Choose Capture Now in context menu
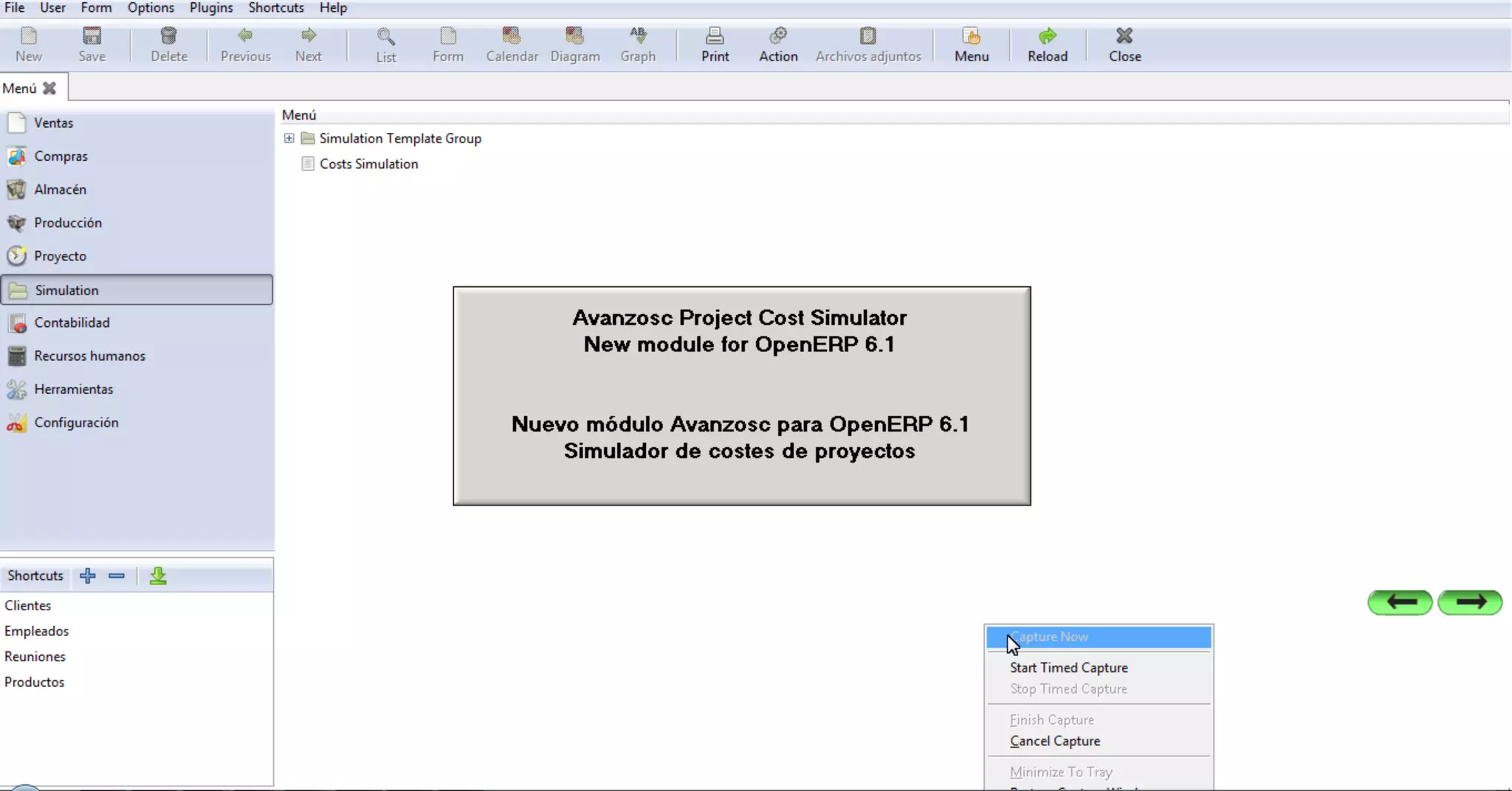1512x791 pixels. (x=1099, y=637)
